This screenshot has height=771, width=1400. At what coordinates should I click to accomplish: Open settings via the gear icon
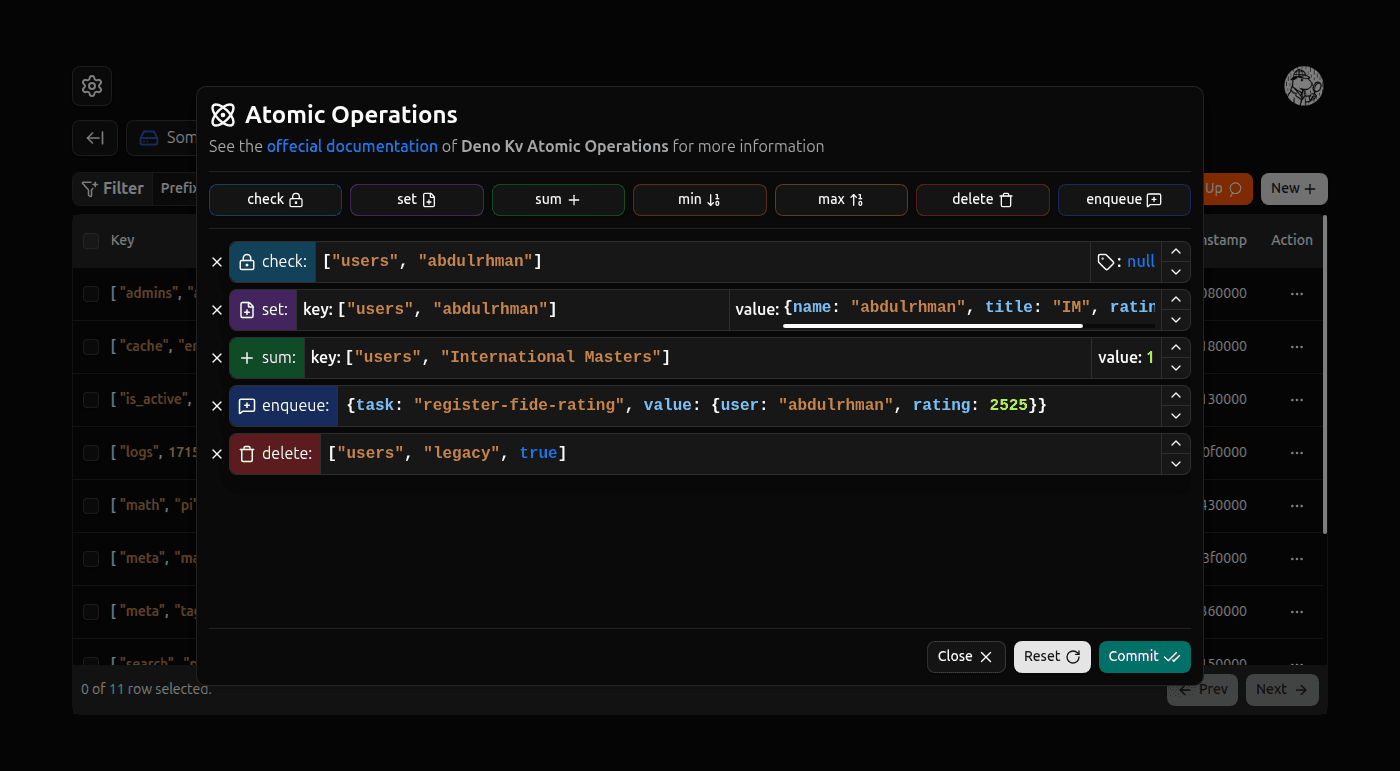click(91, 86)
